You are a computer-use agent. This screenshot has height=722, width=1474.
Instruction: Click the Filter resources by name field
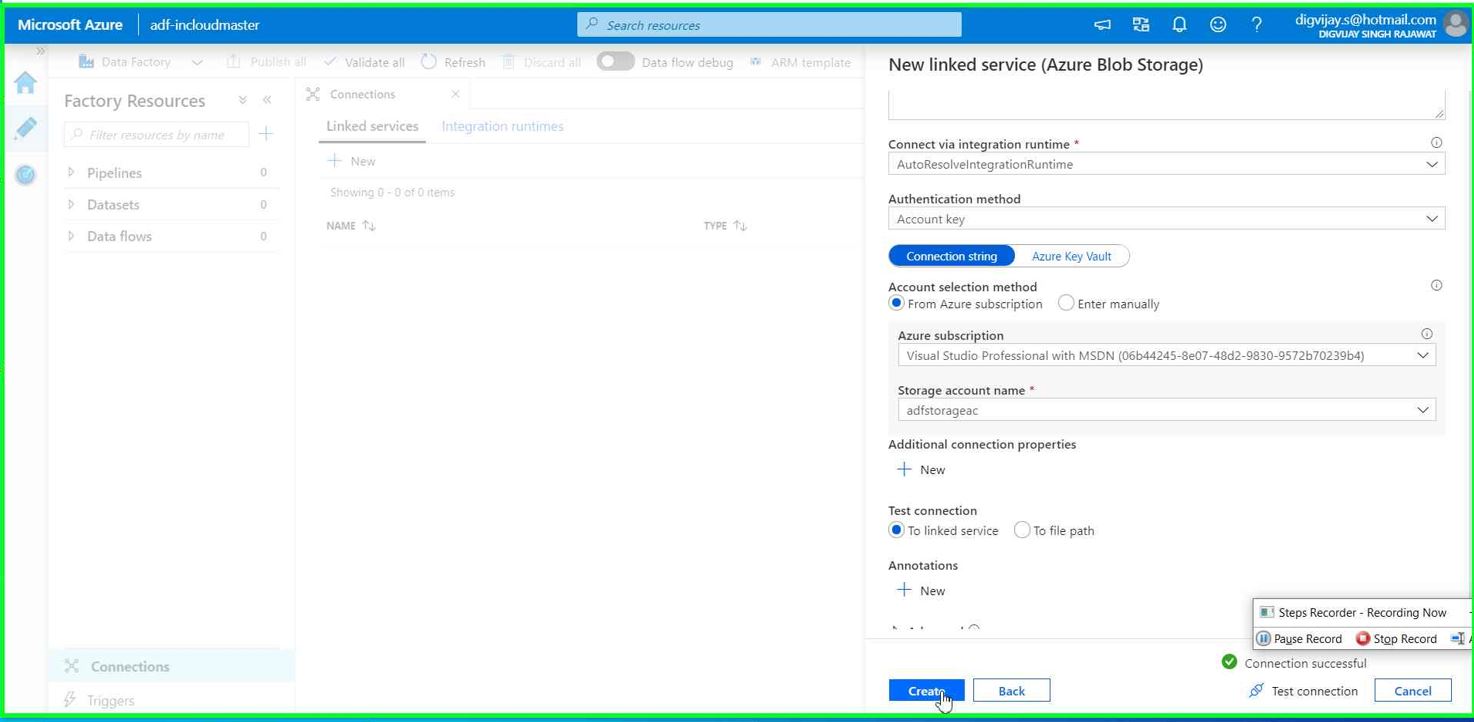(x=156, y=134)
